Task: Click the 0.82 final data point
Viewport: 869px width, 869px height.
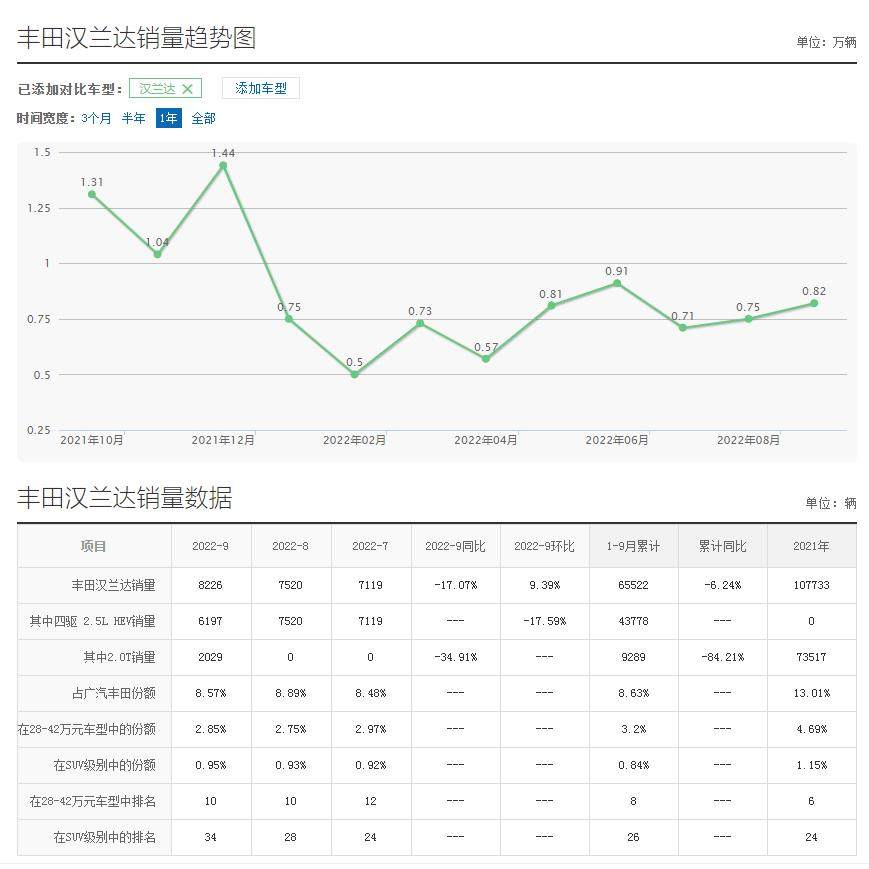Action: coord(814,303)
